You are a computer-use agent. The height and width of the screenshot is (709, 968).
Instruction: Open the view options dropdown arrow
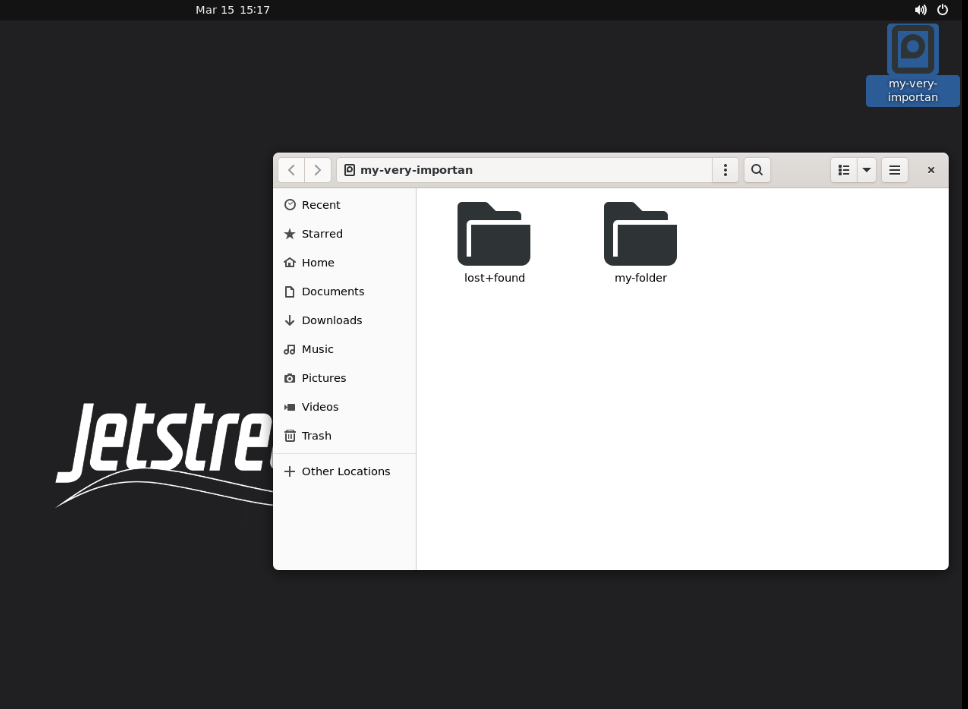coord(866,170)
